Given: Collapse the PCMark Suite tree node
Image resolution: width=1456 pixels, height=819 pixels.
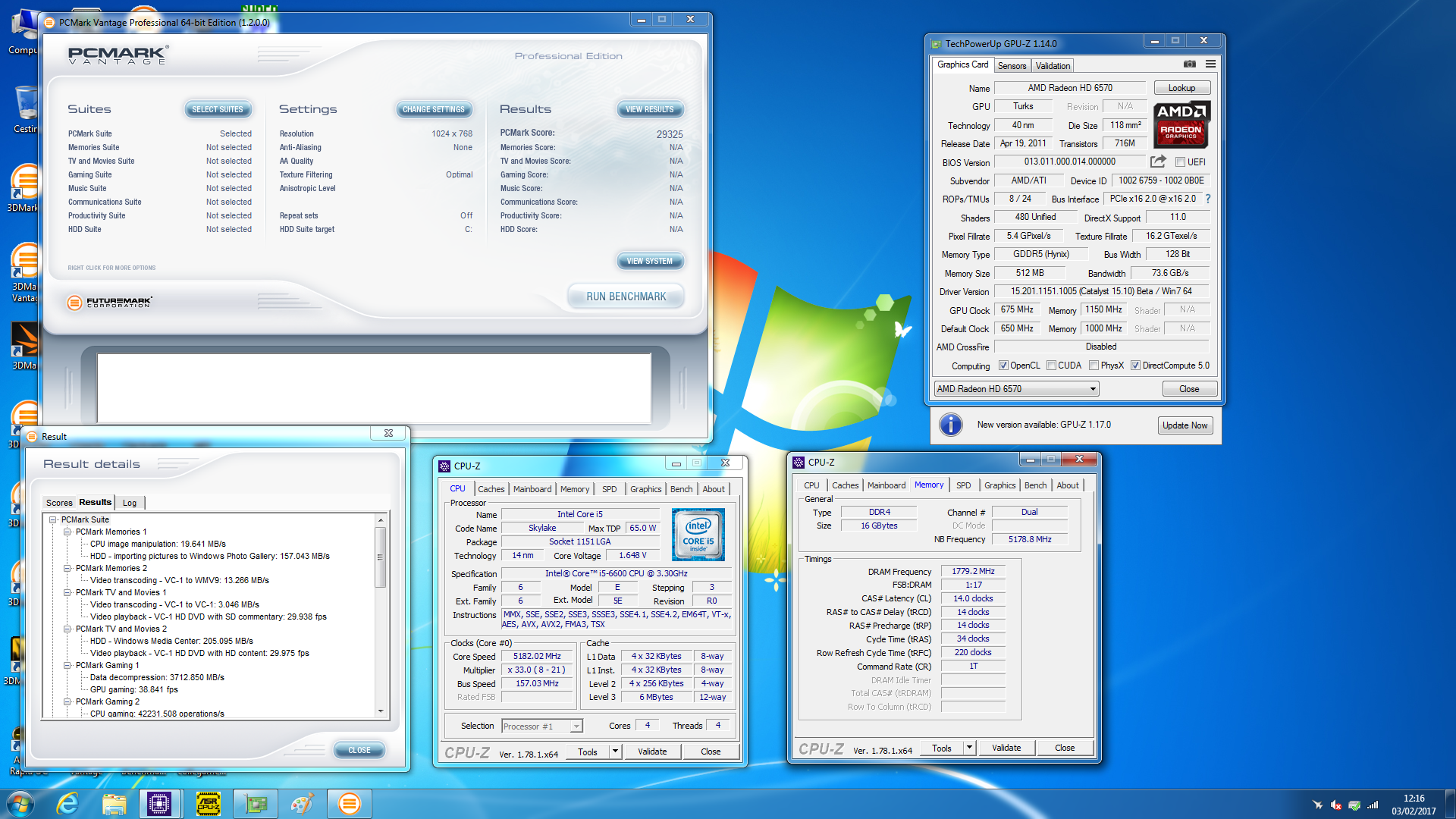Looking at the screenshot, I should tap(53, 520).
